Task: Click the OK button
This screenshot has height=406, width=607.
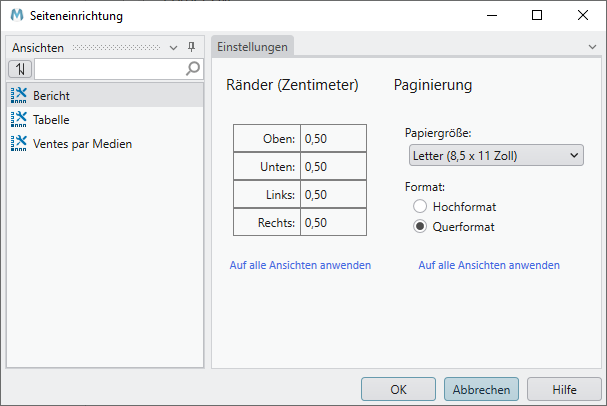Action: pos(398,389)
